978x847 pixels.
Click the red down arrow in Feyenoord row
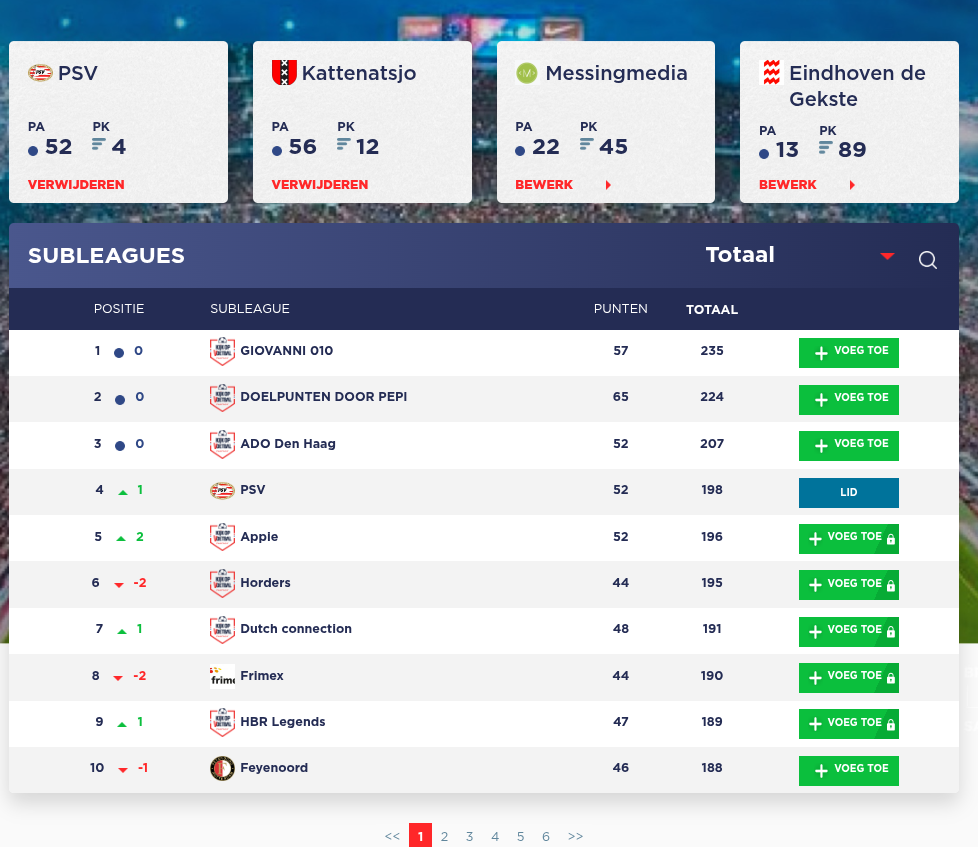[x=123, y=770]
